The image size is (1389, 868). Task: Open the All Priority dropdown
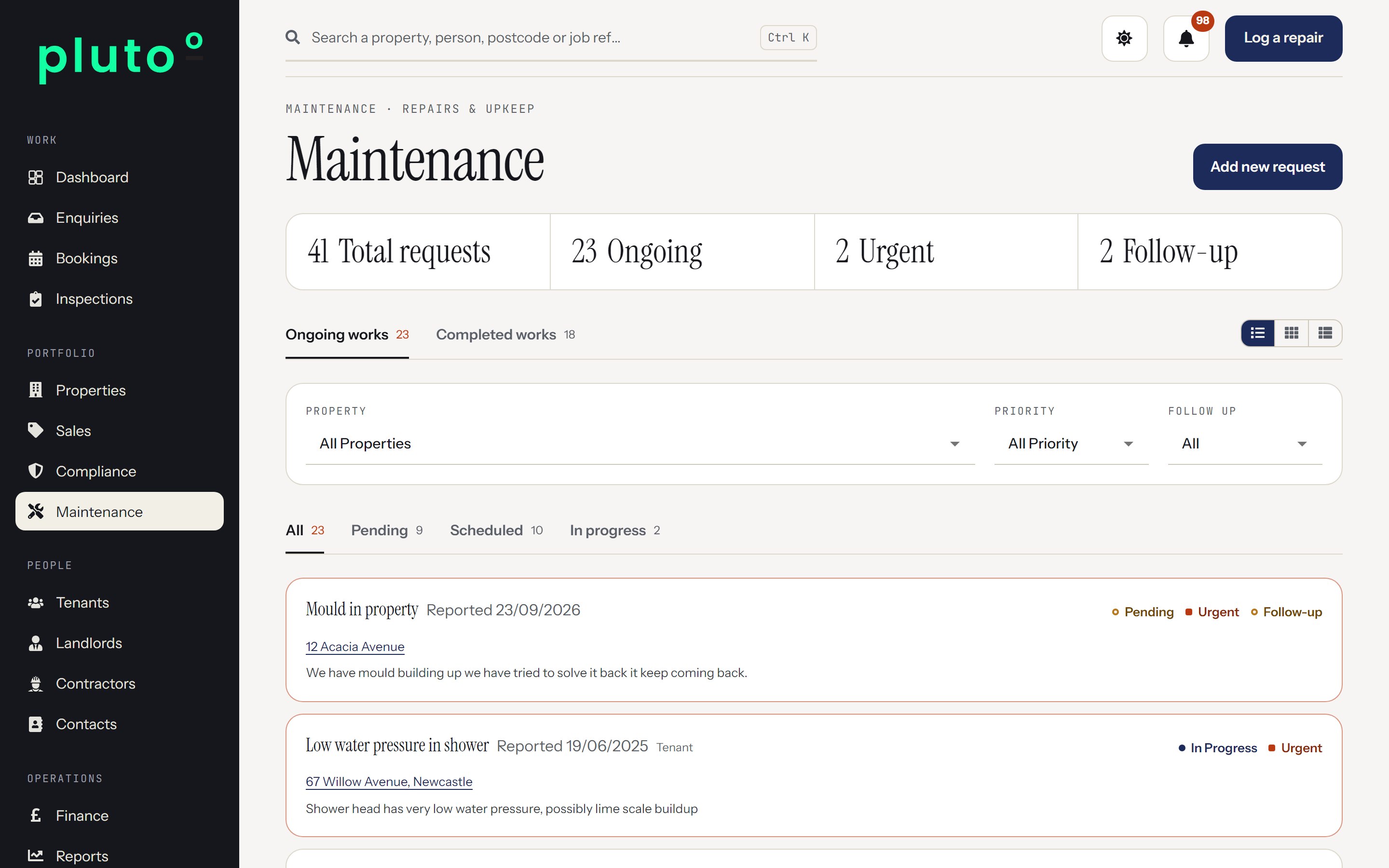tap(1071, 444)
